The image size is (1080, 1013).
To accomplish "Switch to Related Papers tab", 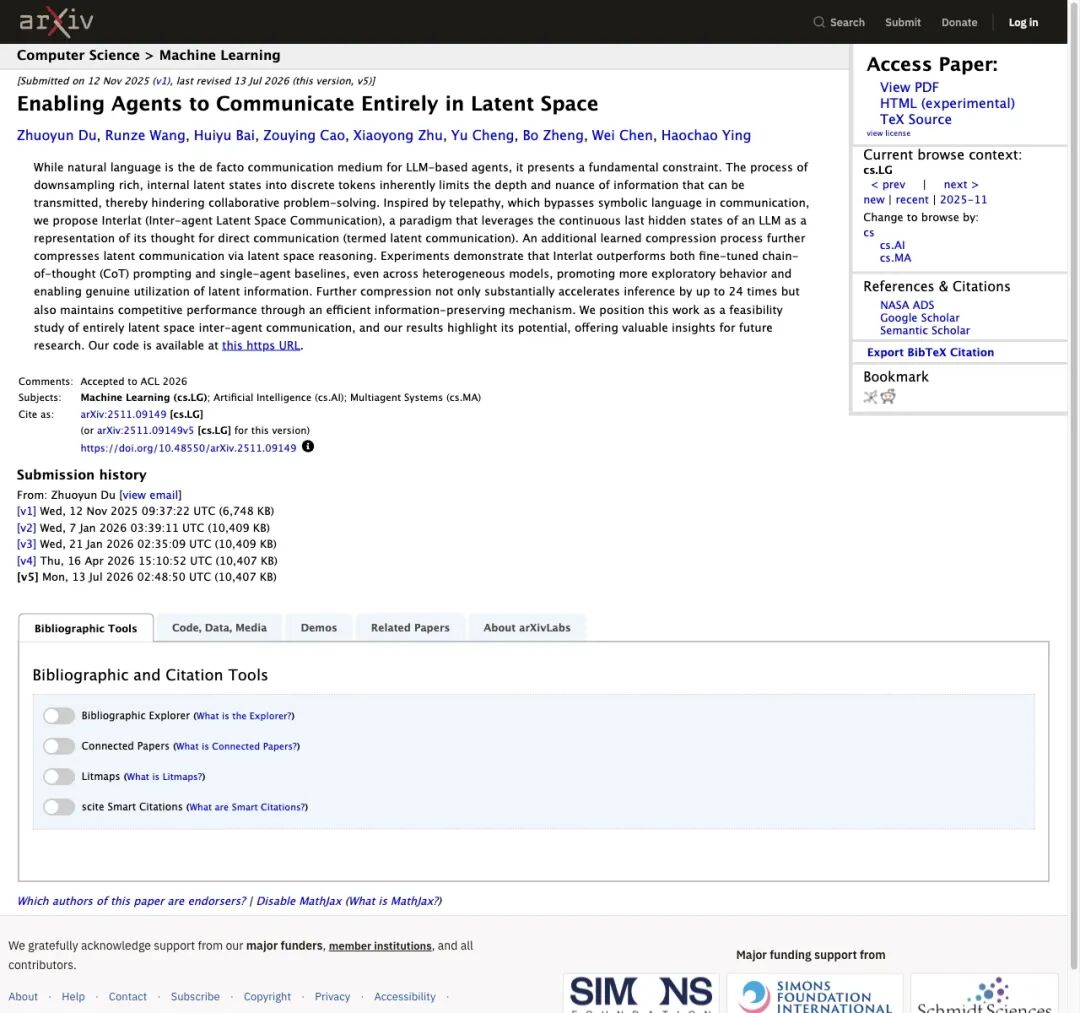I will tap(410, 627).
